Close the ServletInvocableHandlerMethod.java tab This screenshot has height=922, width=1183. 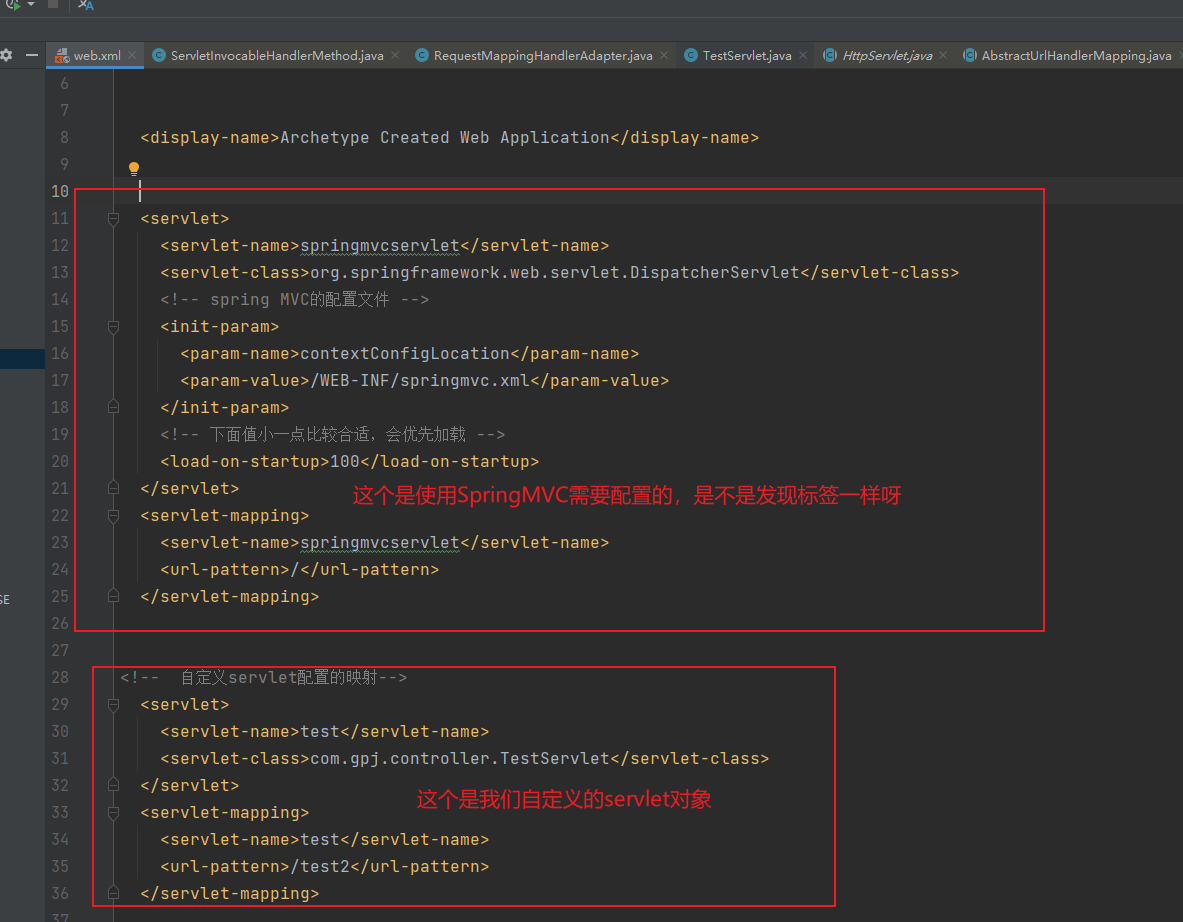[395, 55]
